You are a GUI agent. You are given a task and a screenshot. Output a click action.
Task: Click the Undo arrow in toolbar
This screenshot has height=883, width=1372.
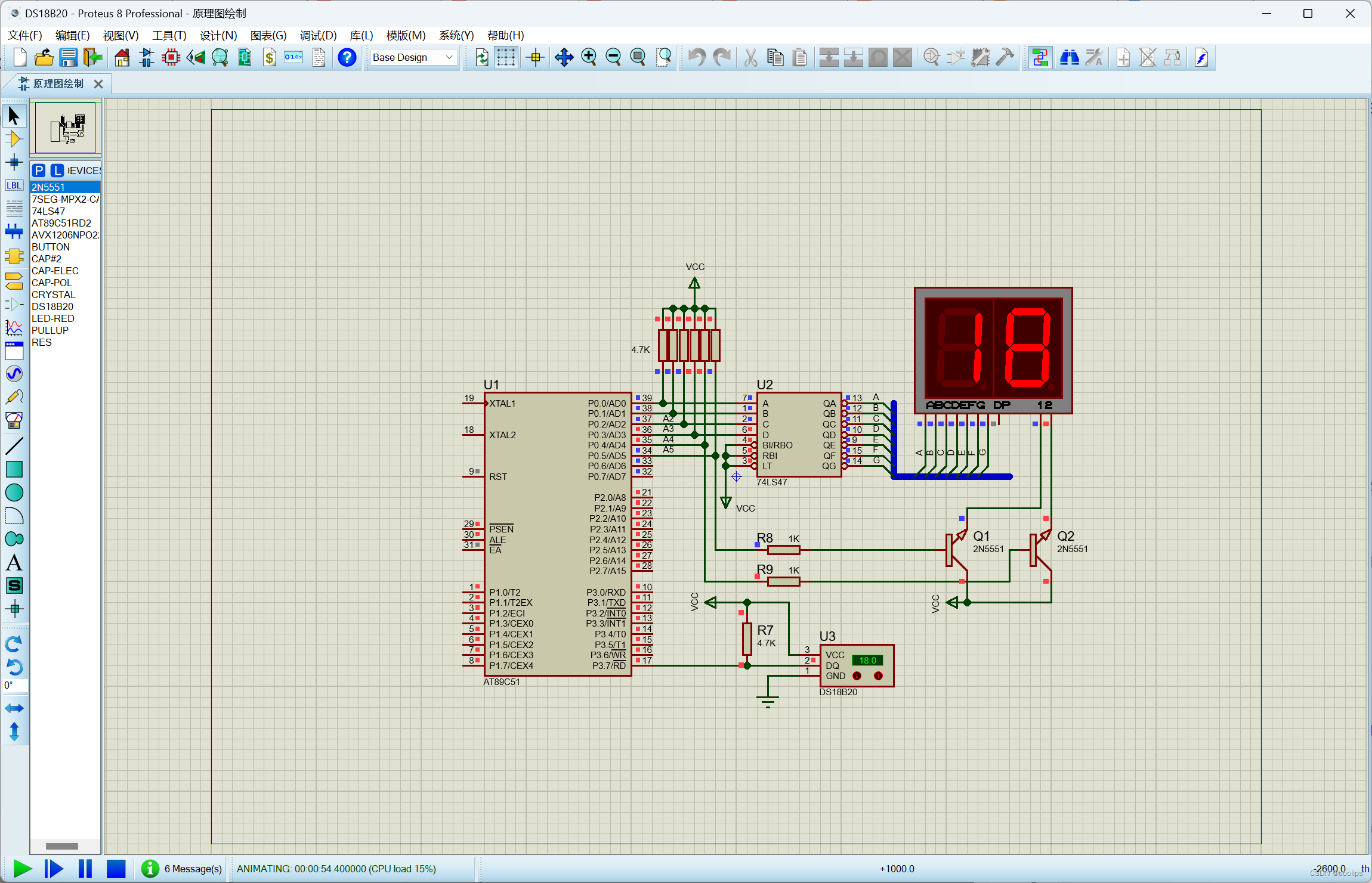696,58
